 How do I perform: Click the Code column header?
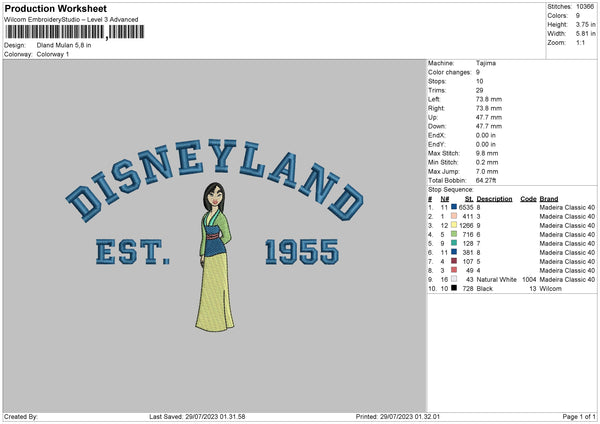tap(528, 198)
